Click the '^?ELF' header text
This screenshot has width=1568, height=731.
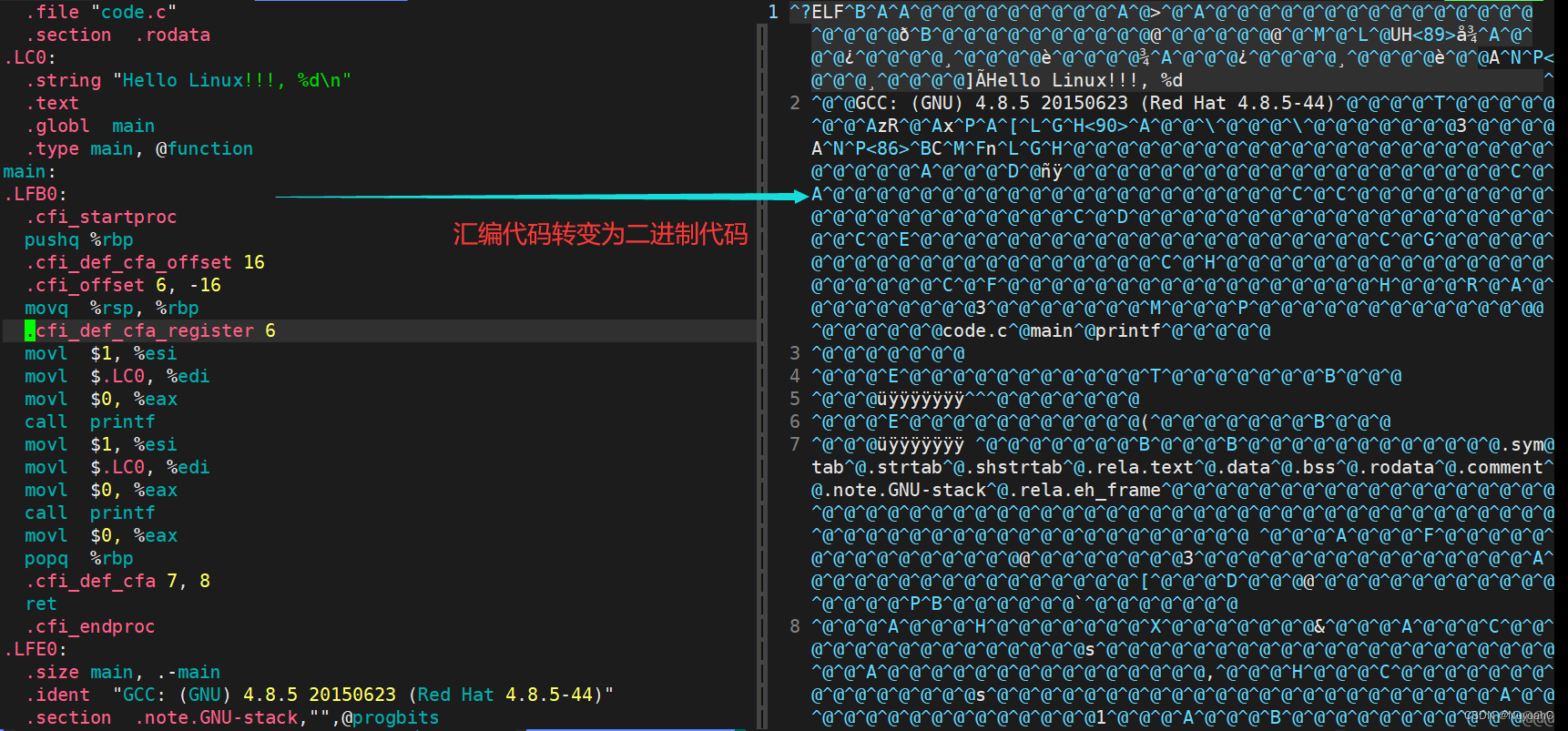[817, 12]
